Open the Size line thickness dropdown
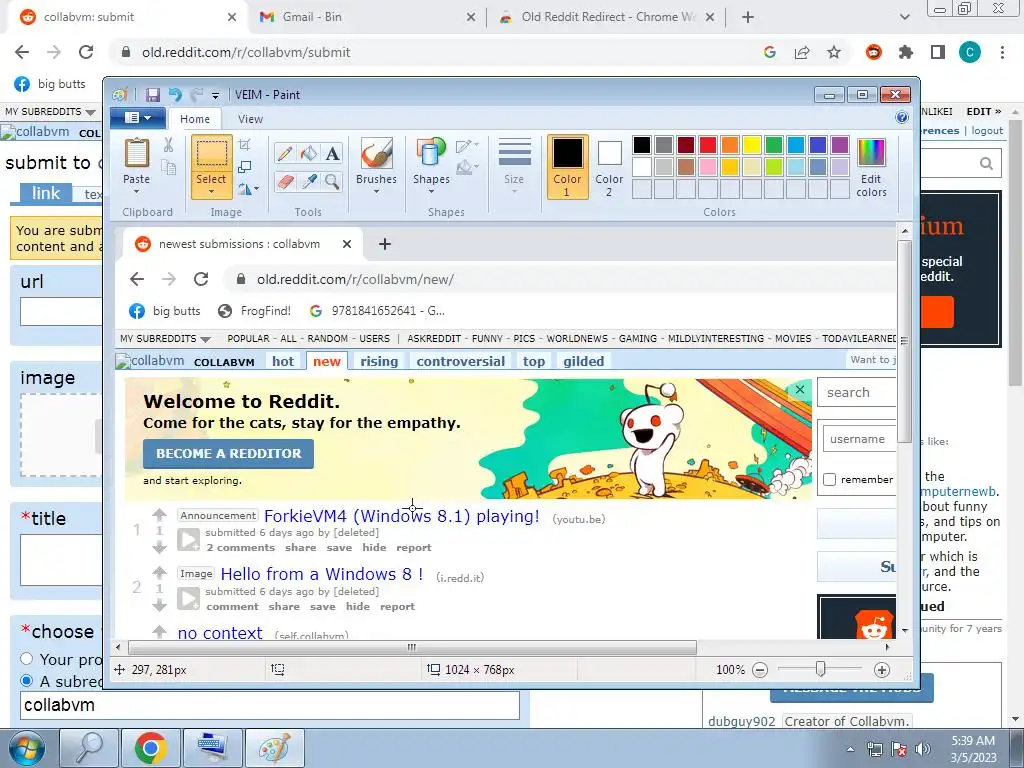 point(514,166)
